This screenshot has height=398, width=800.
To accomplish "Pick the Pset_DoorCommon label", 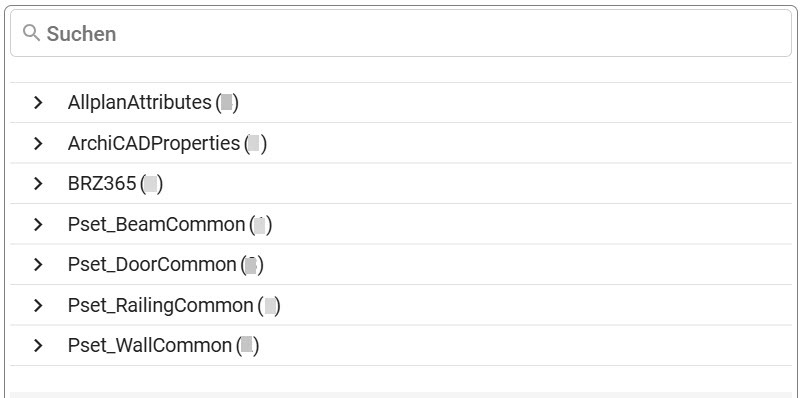I will click(152, 265).
